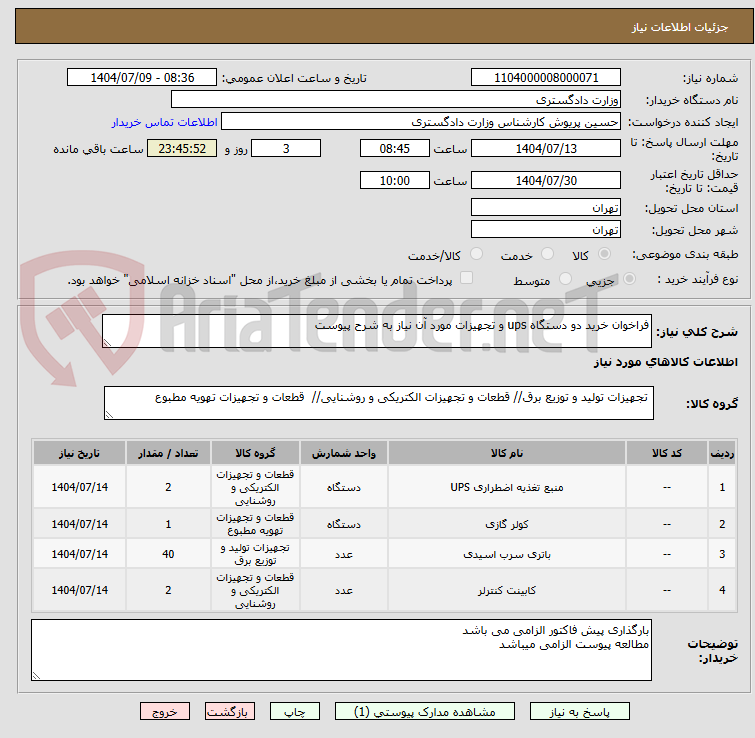This screenshot has width=755, height=738.
Task: View attached documents button
Action: pyautogui.click(x=425, y=712)
